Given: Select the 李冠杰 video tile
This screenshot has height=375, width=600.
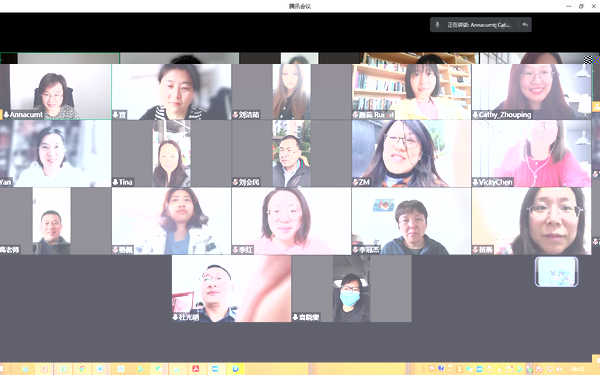Looking at the screenshot, I should click(411, 221).
